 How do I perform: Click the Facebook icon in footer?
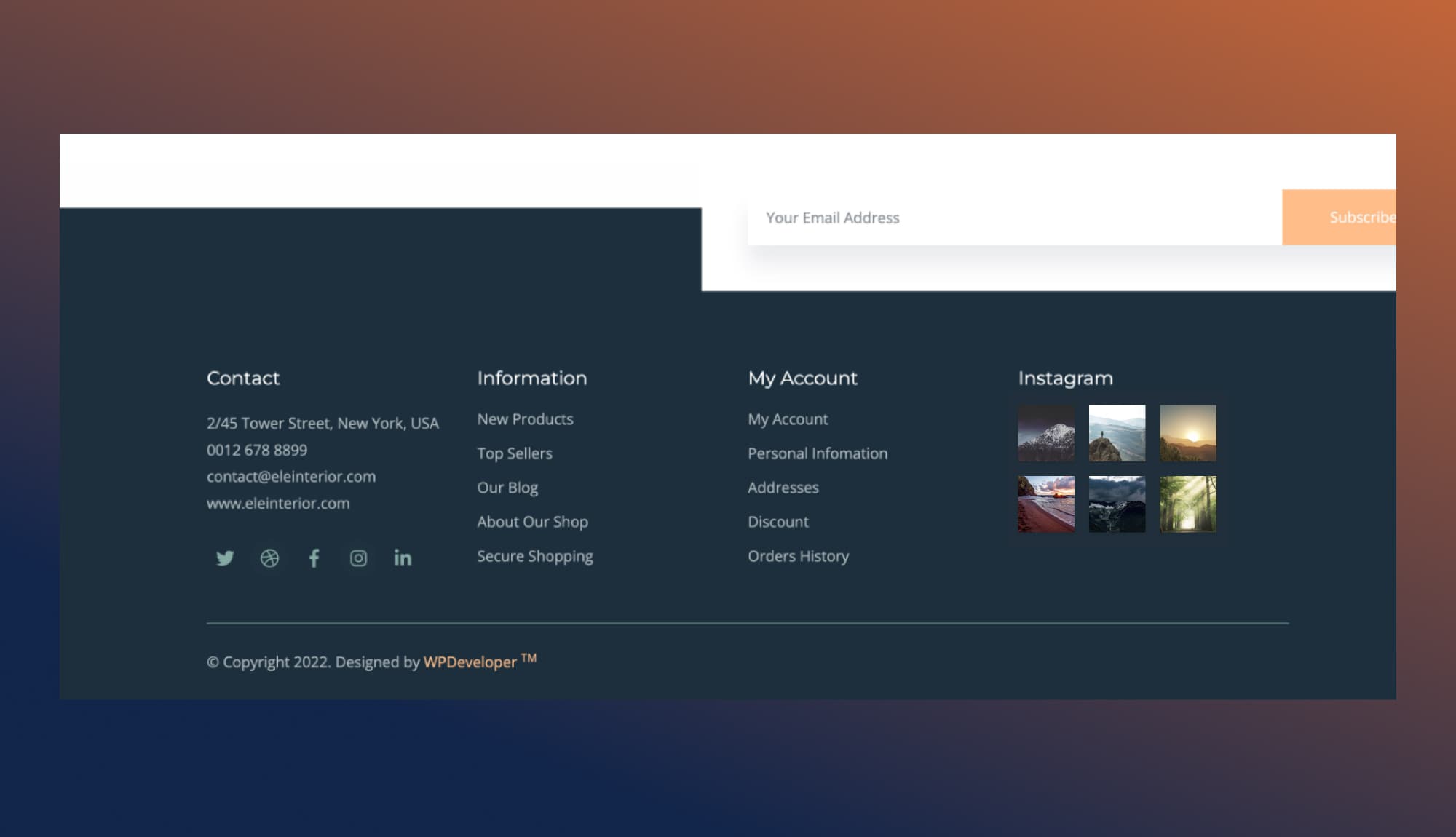[x=314, y=558]
